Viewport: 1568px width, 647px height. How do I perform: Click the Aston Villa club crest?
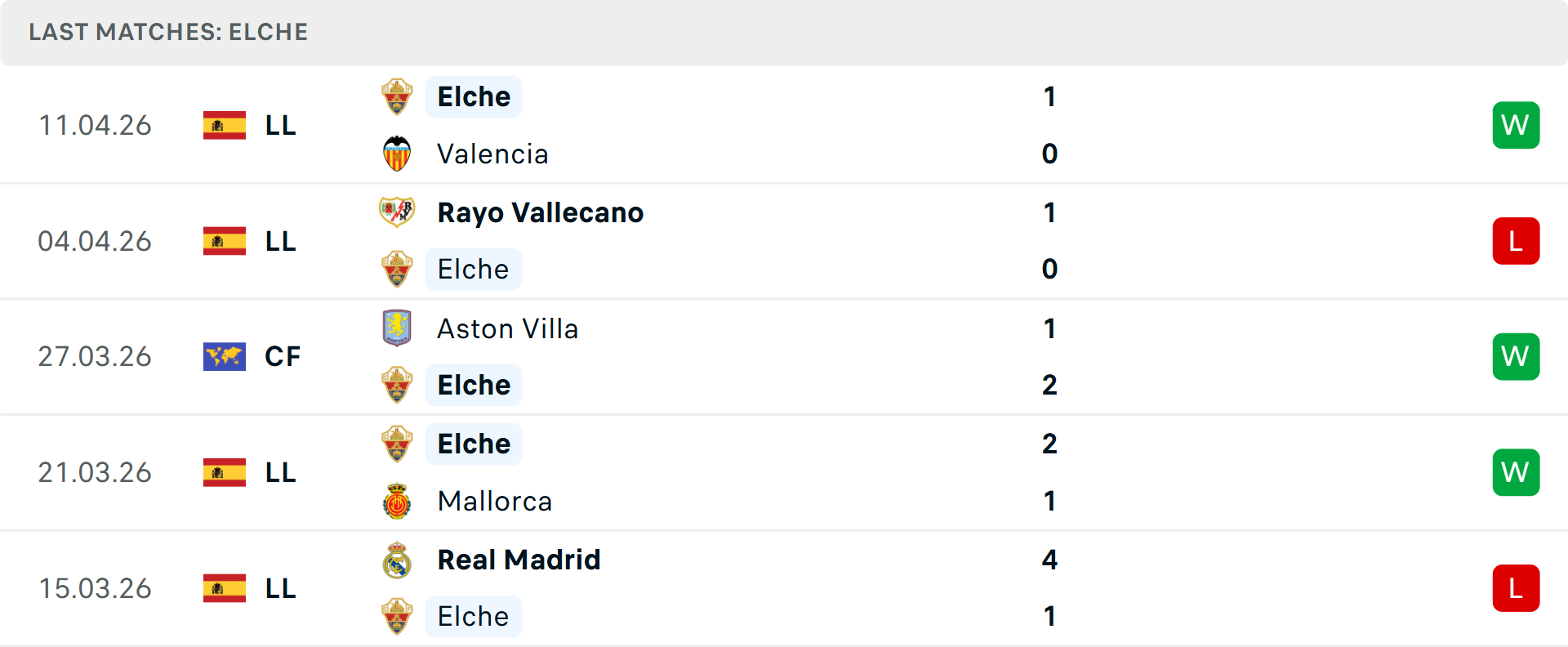click(x=397, y=328)
